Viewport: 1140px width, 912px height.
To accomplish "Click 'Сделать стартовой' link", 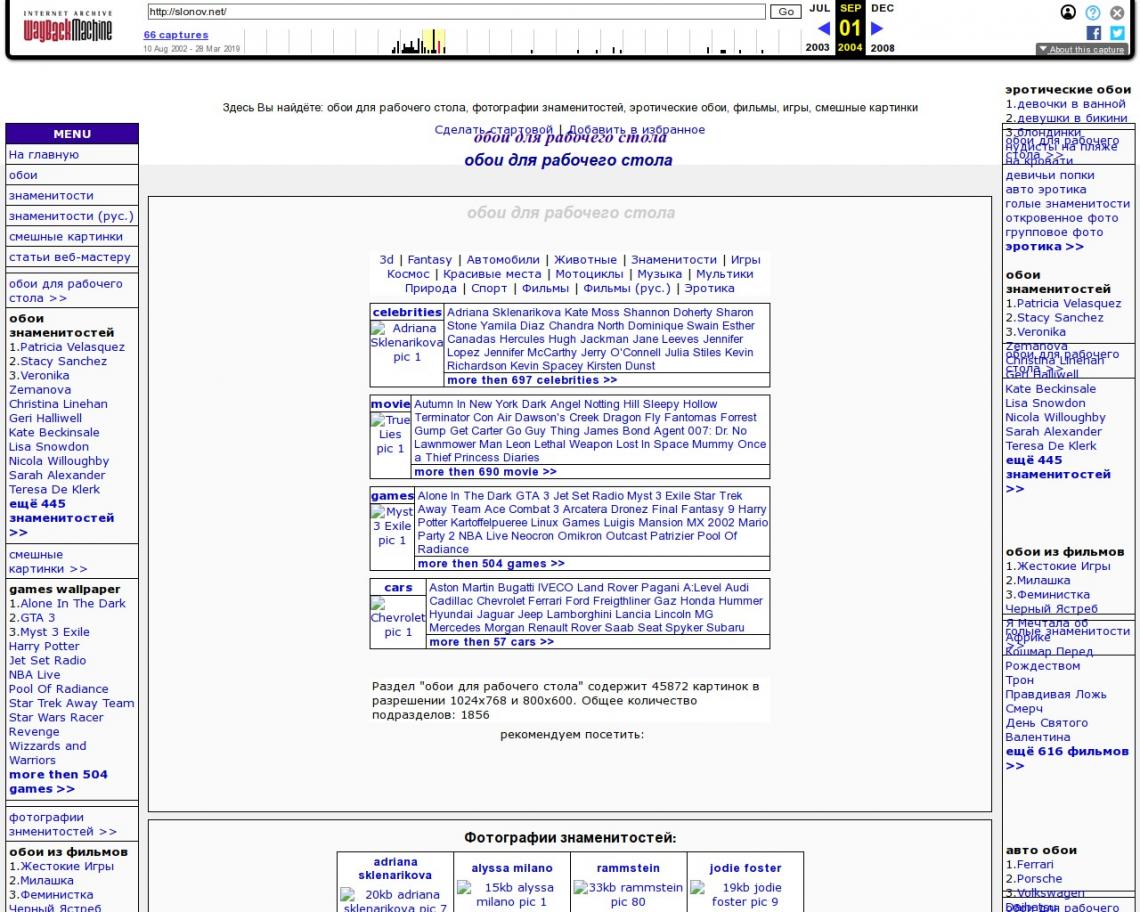I will (494, 129).
